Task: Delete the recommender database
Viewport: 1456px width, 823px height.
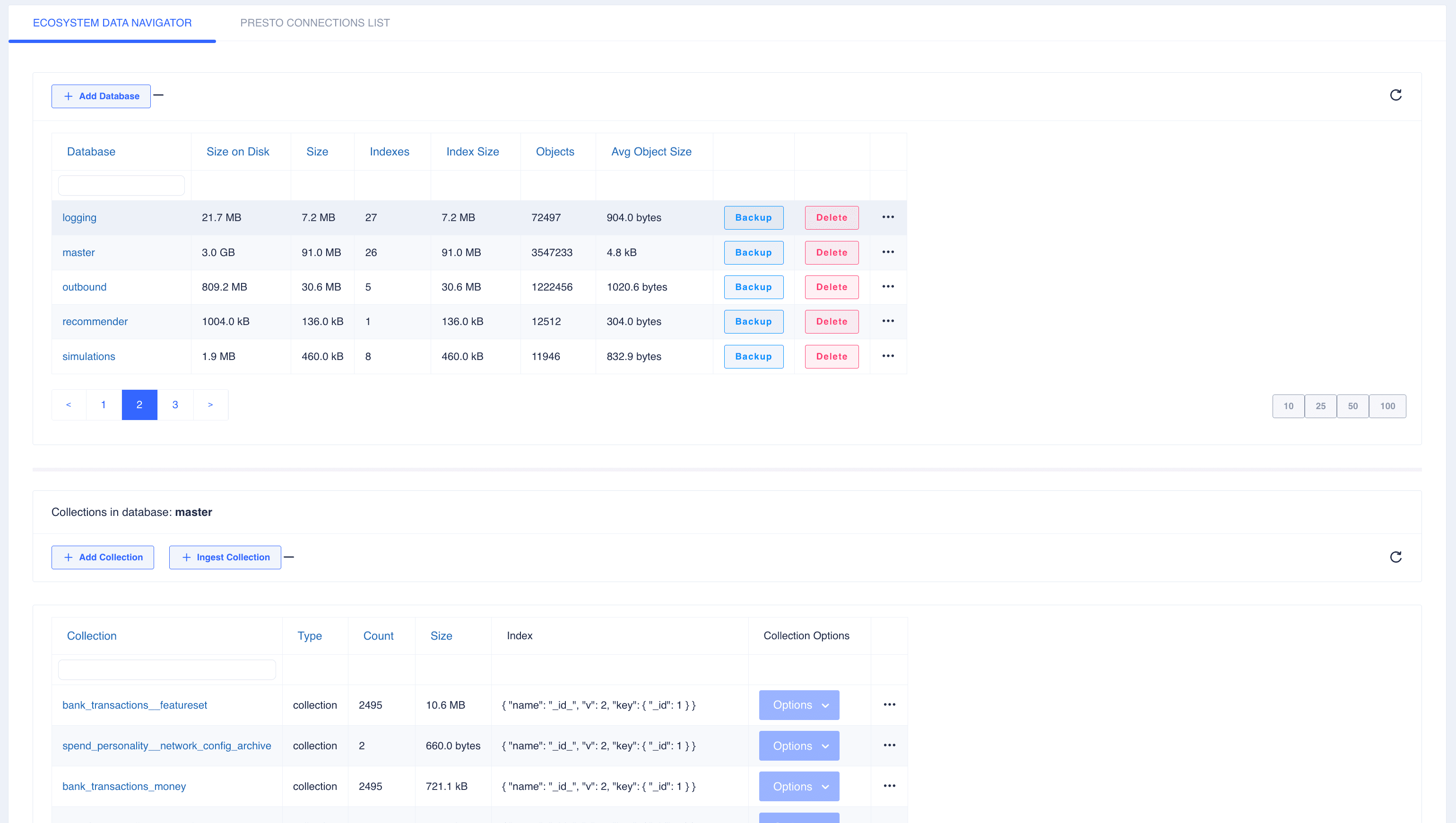Action: tap(831, 322)
